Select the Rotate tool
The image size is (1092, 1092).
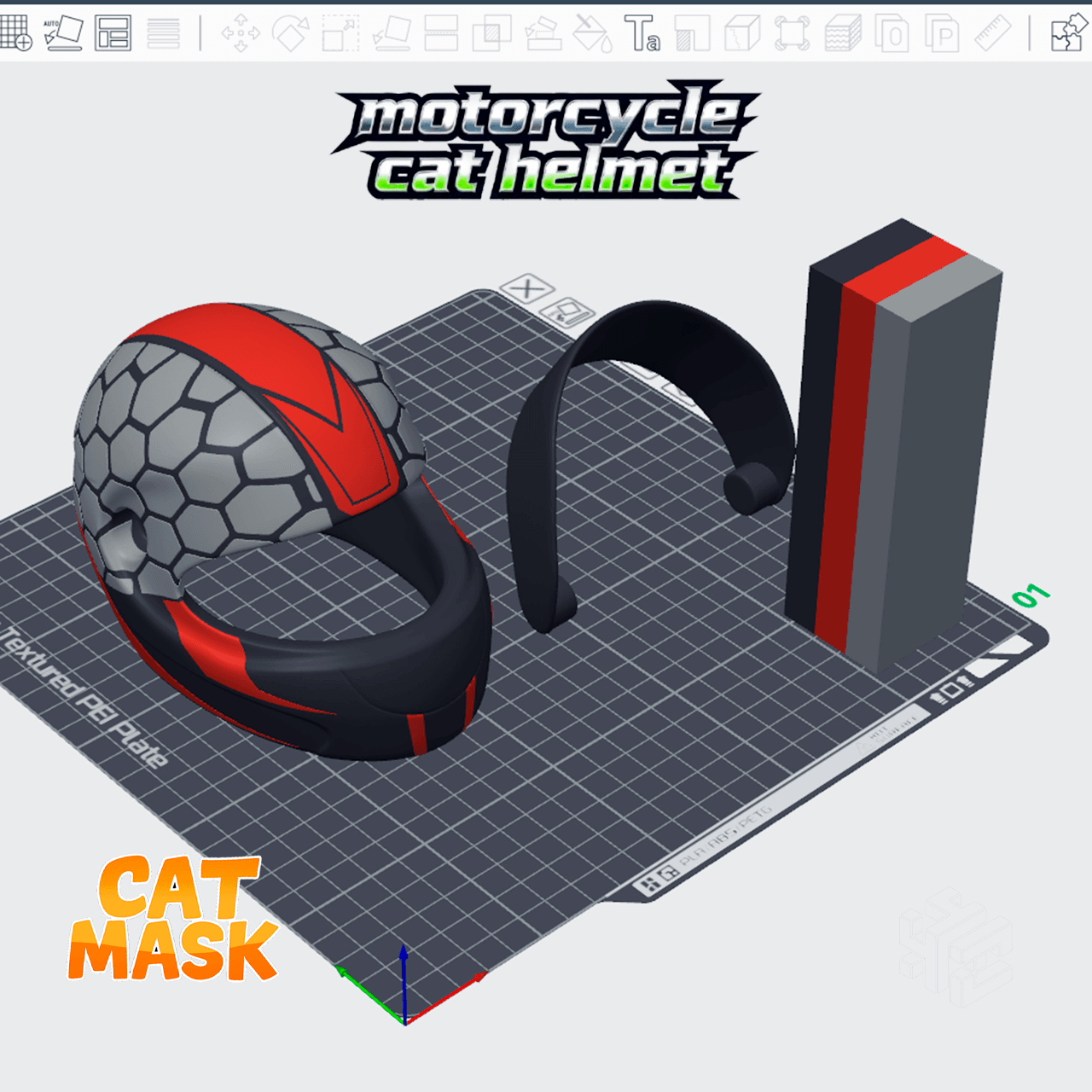pyautogui.click(x=290, y=34)
